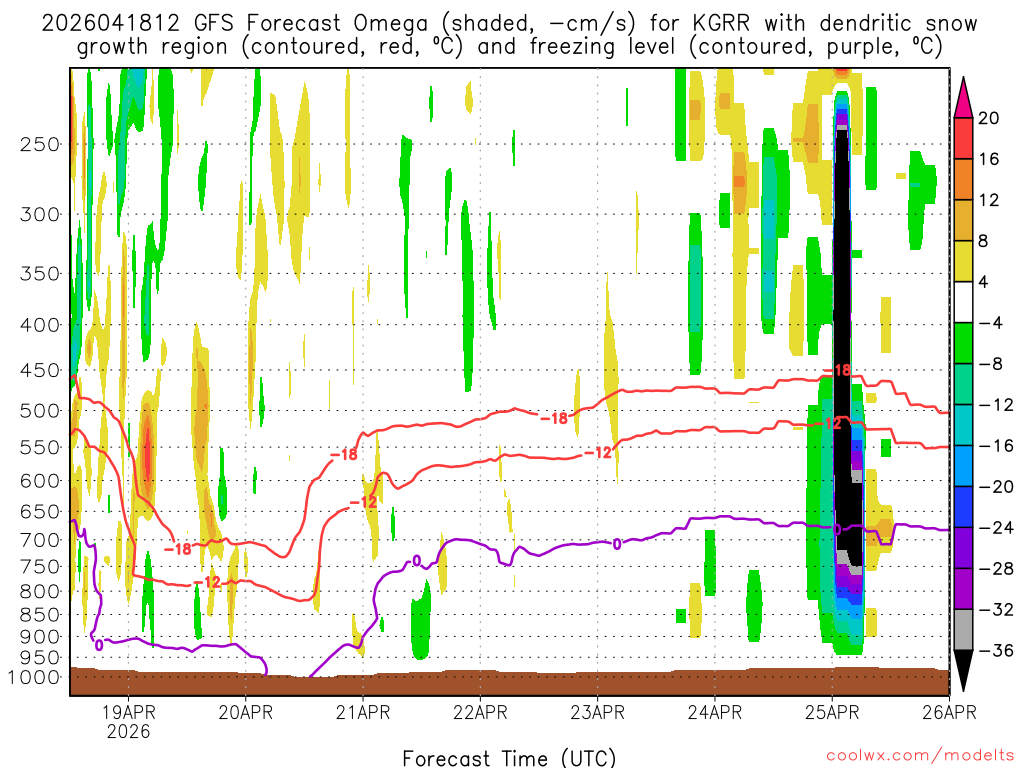Click the green -4 to -8 colorbar segment
The image size is (1024, 768).
coord(963,343)
